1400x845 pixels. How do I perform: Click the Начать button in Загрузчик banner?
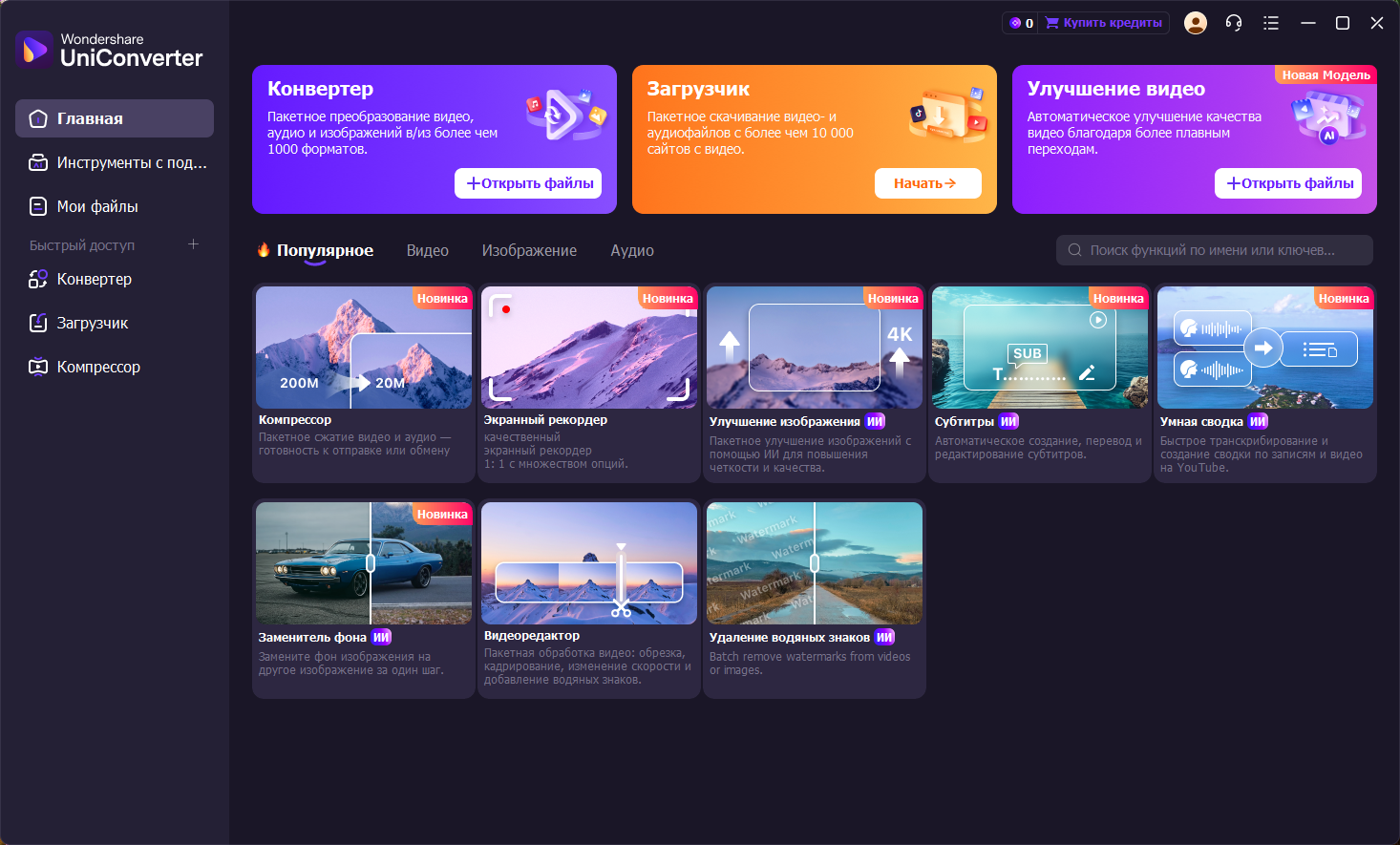tap(927, 183)
